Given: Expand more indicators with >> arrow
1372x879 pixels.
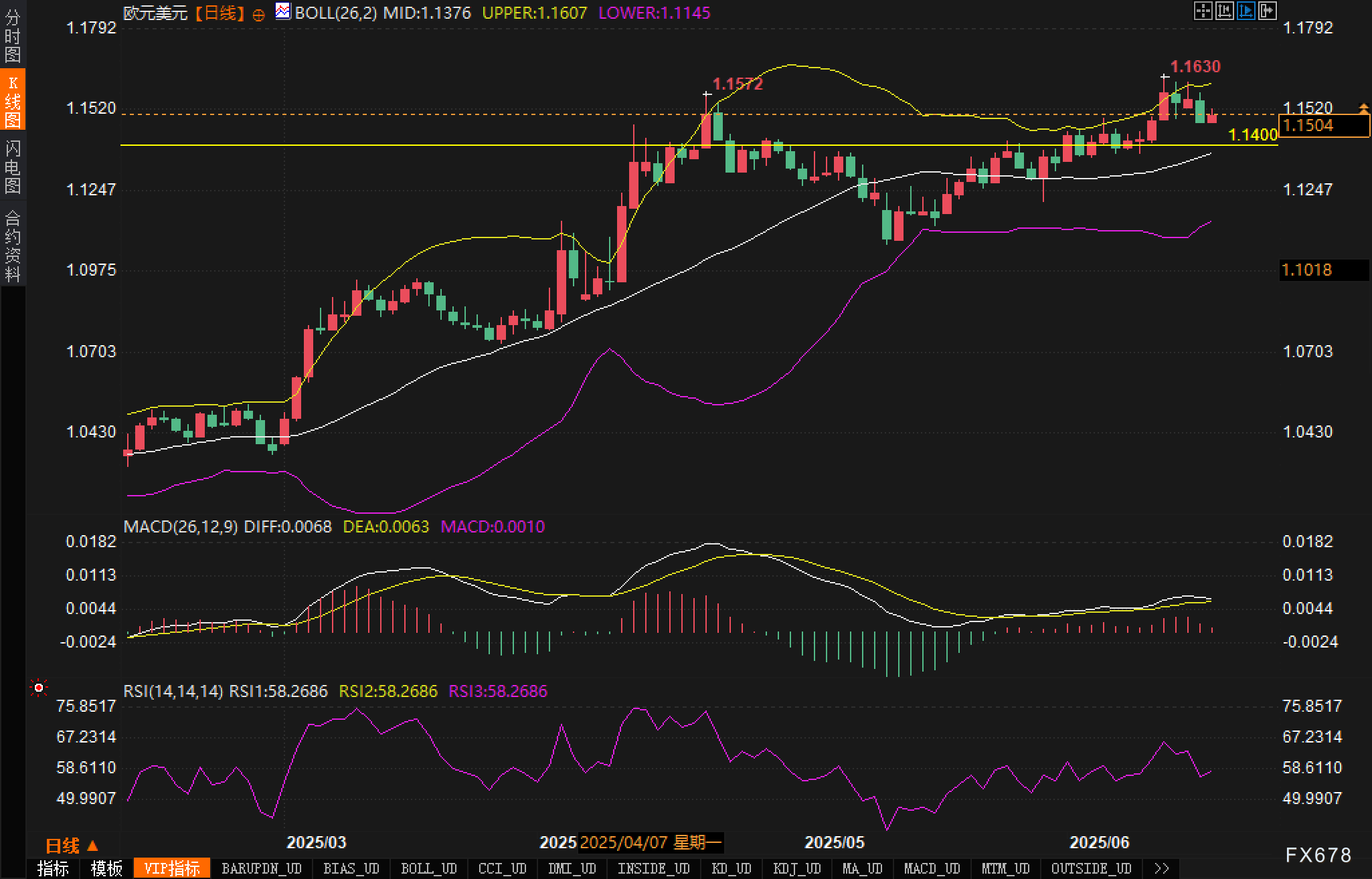Looking at the screenshot, I should pos(1162,868).
